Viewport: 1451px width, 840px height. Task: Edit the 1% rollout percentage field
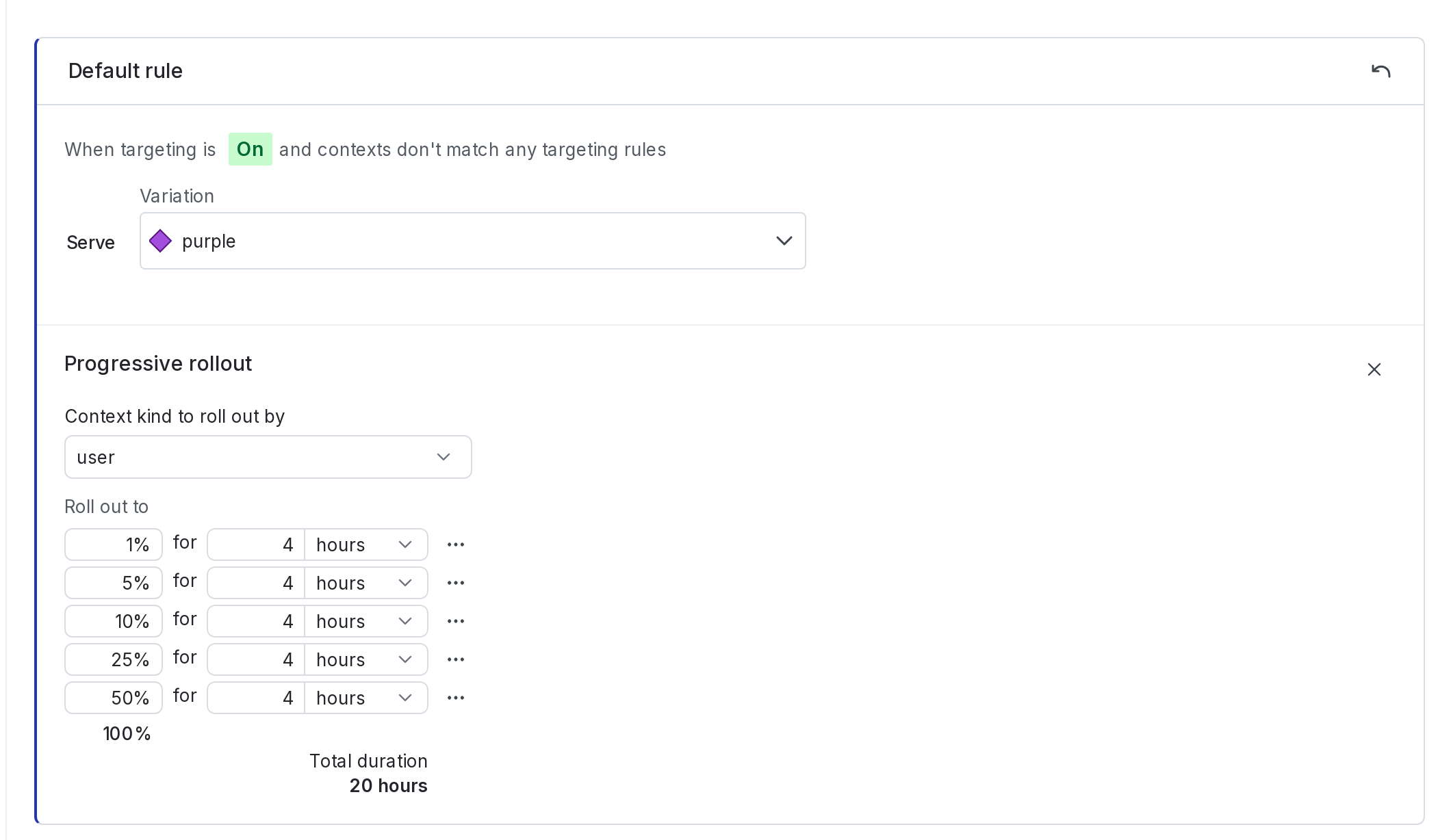[x=114, y=544]
